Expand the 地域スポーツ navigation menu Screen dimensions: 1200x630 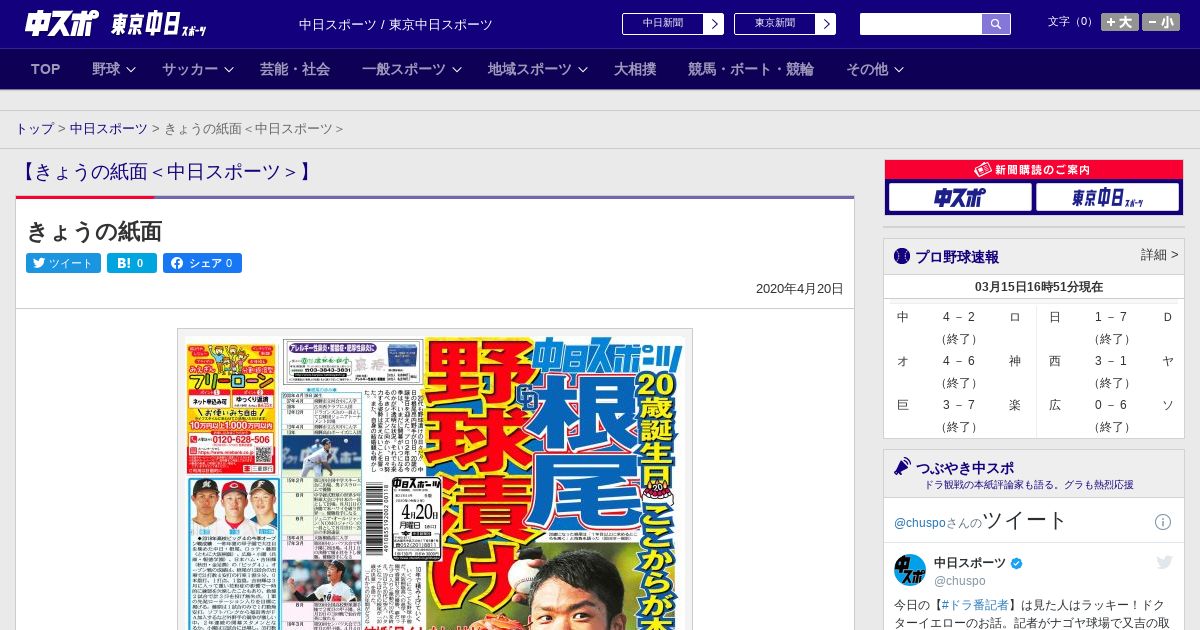538,69
